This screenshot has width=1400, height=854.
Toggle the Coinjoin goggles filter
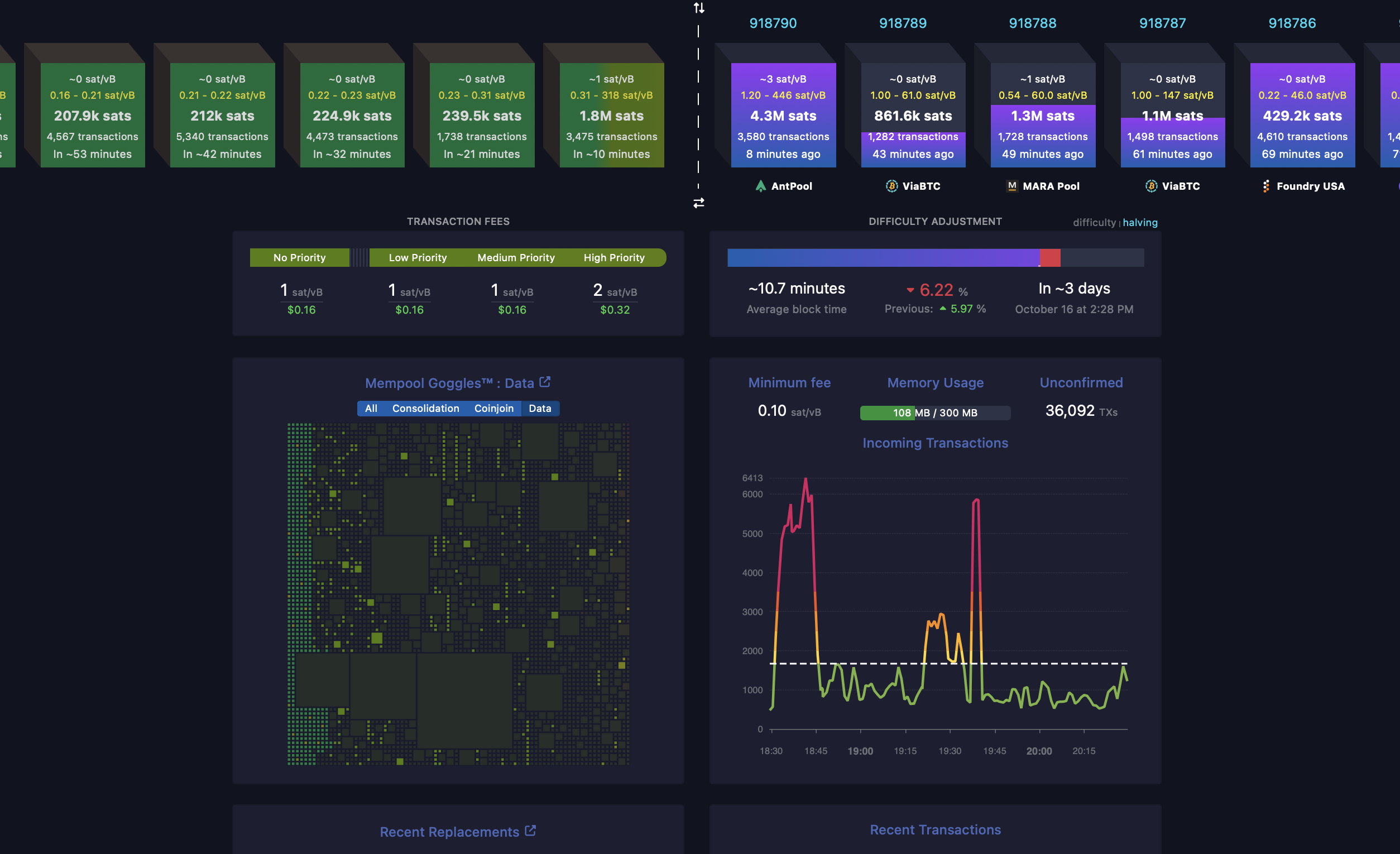coord(494,409)
